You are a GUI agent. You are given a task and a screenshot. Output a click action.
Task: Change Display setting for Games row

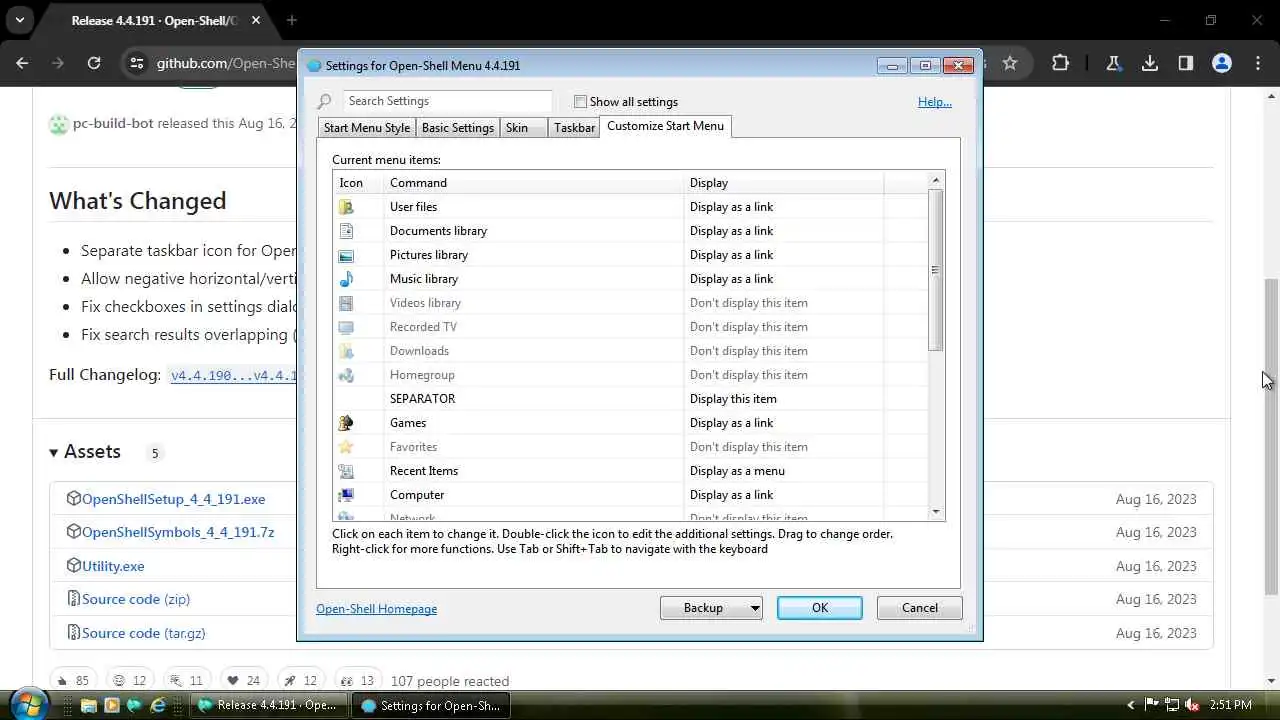pos(783,423)
